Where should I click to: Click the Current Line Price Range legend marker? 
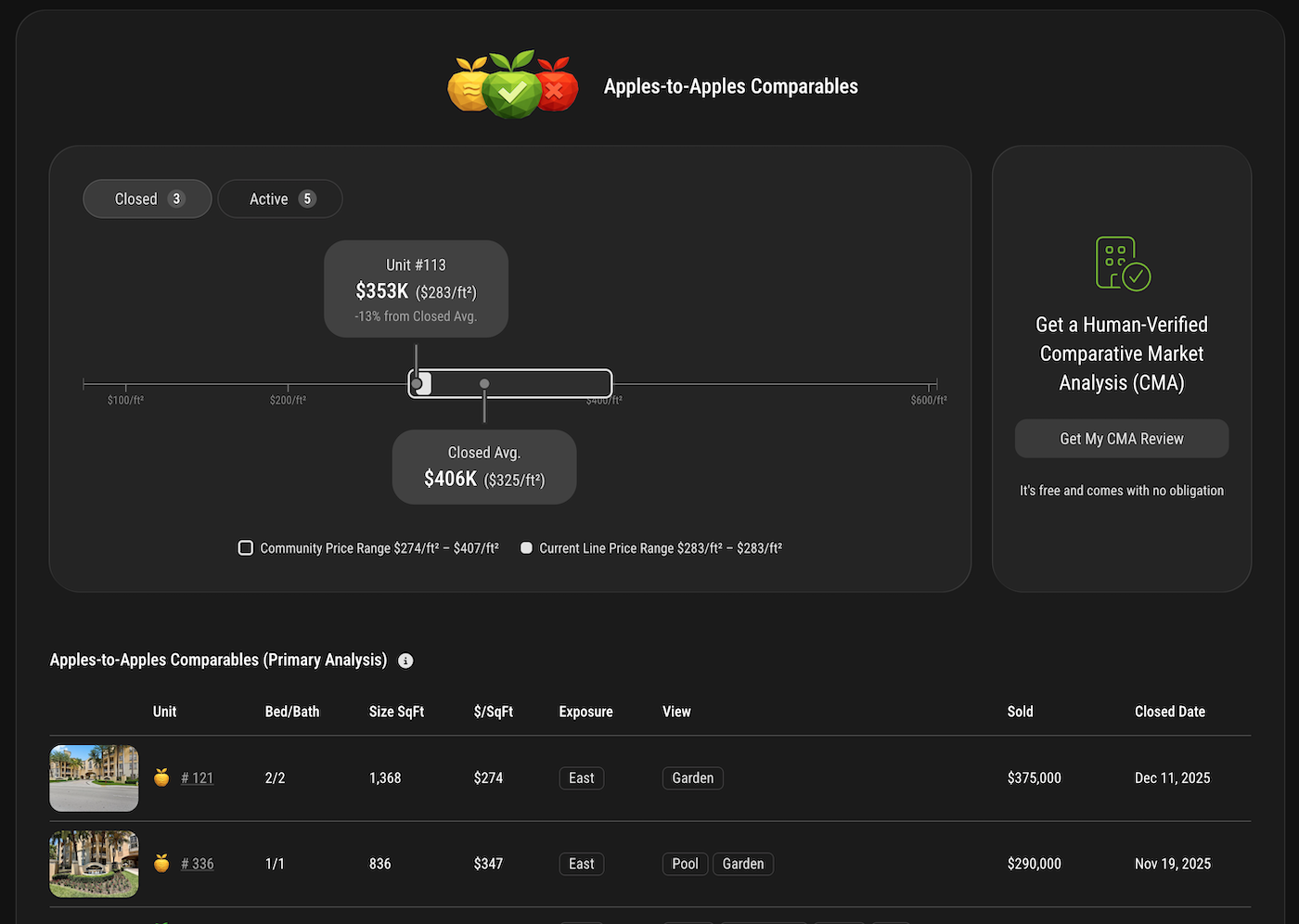(x=526, y=548)
